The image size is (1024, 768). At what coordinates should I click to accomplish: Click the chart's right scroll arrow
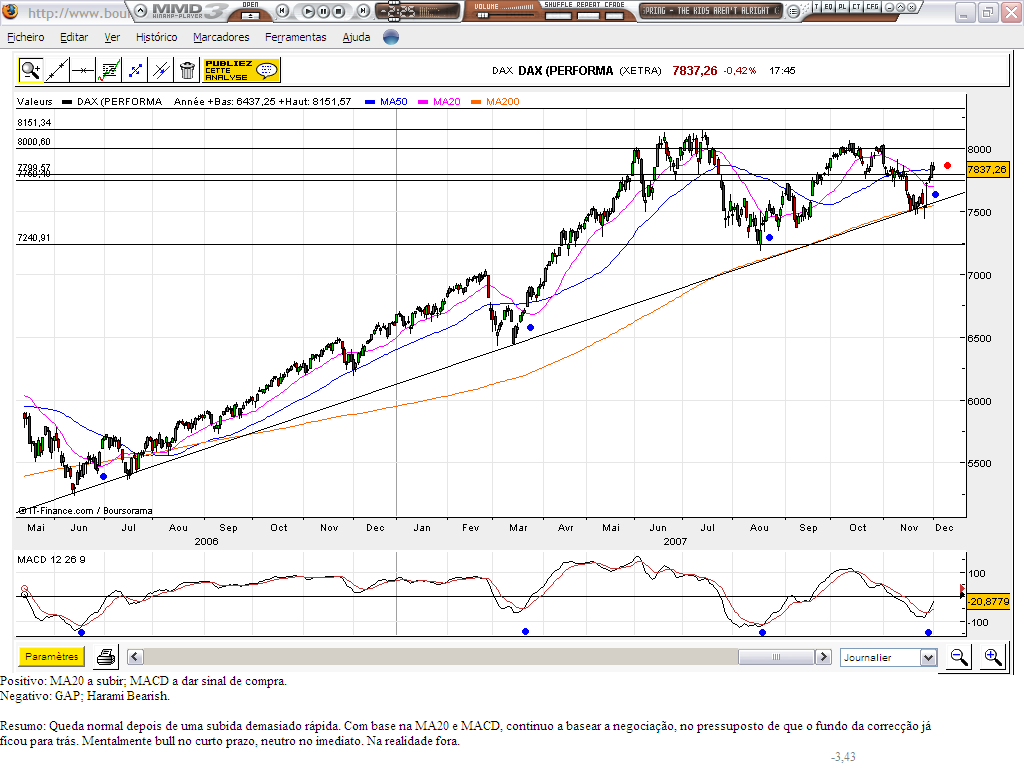click(x=824, y=657)
